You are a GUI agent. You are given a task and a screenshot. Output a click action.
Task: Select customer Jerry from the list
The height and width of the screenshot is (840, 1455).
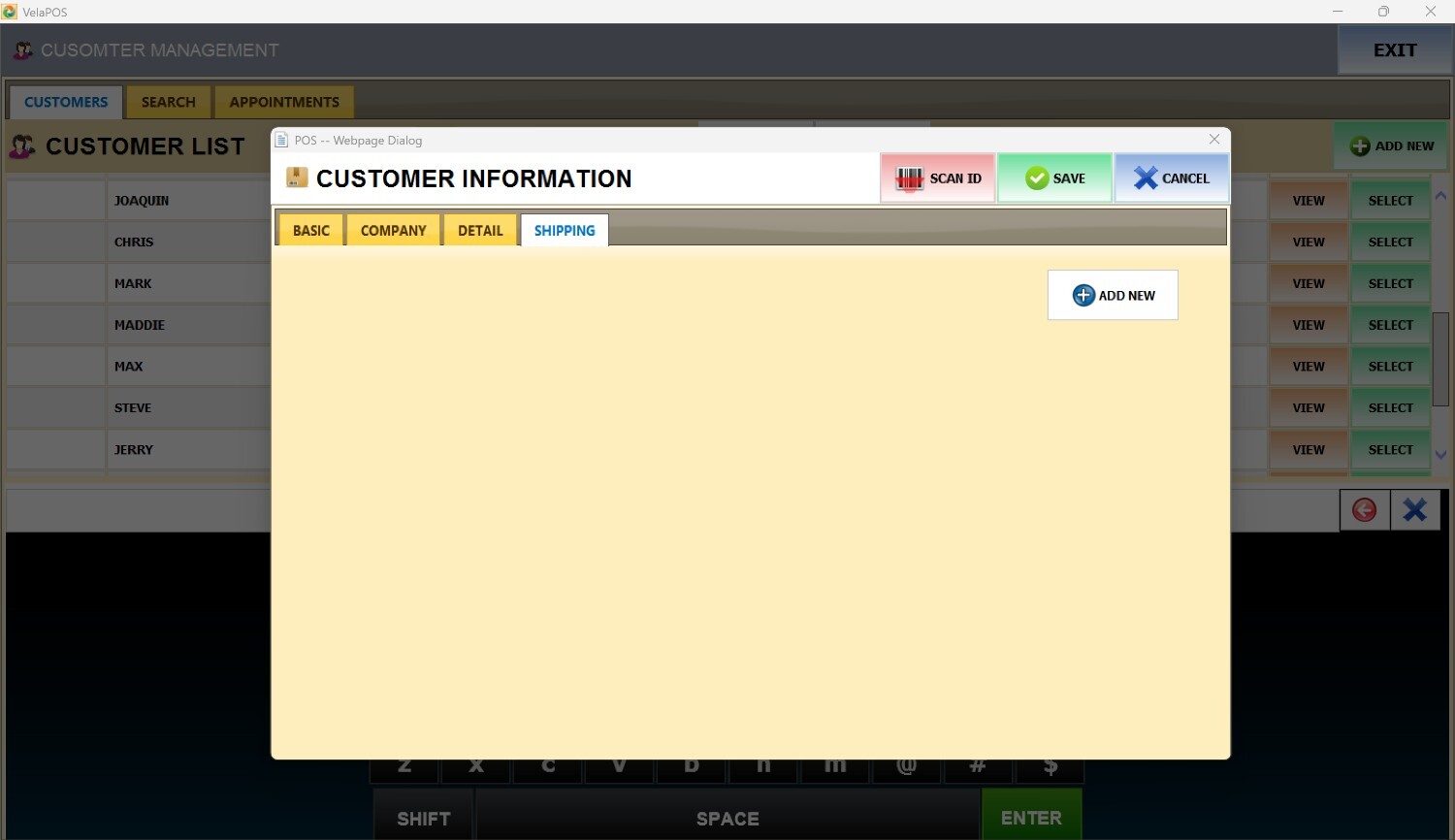(x=1390, y=450)
